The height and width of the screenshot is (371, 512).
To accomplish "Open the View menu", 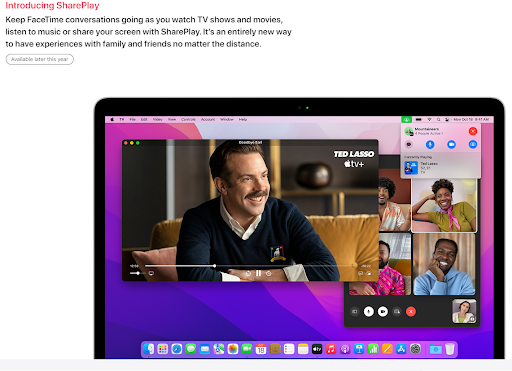I will [172, 119].
